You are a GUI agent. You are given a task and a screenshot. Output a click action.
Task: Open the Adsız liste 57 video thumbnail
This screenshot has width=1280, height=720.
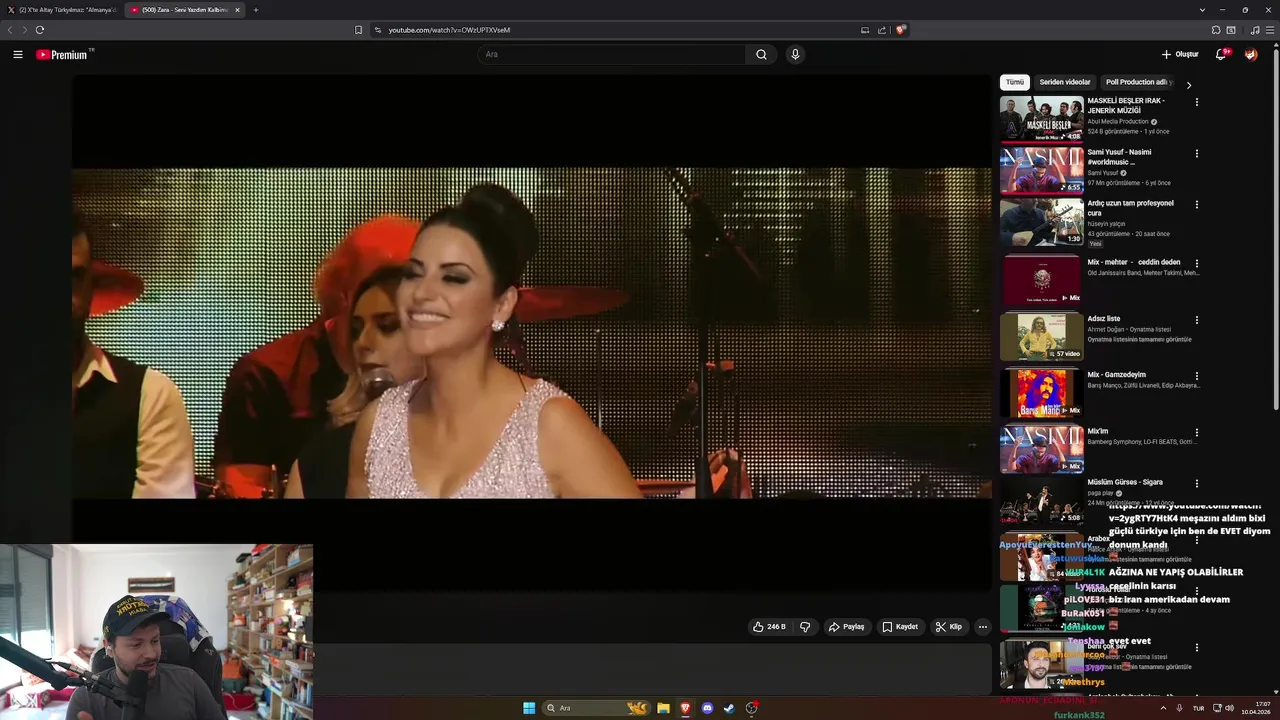1042,337
